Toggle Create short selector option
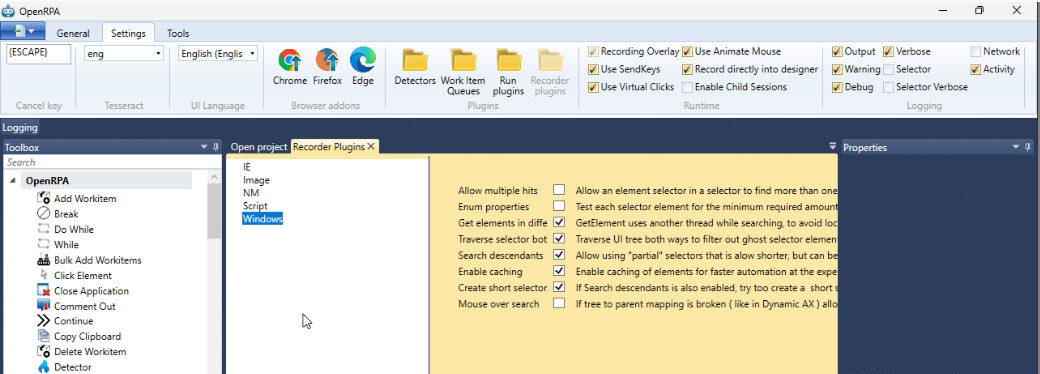Screen dimensions: 1040x374 coord(559,287)
